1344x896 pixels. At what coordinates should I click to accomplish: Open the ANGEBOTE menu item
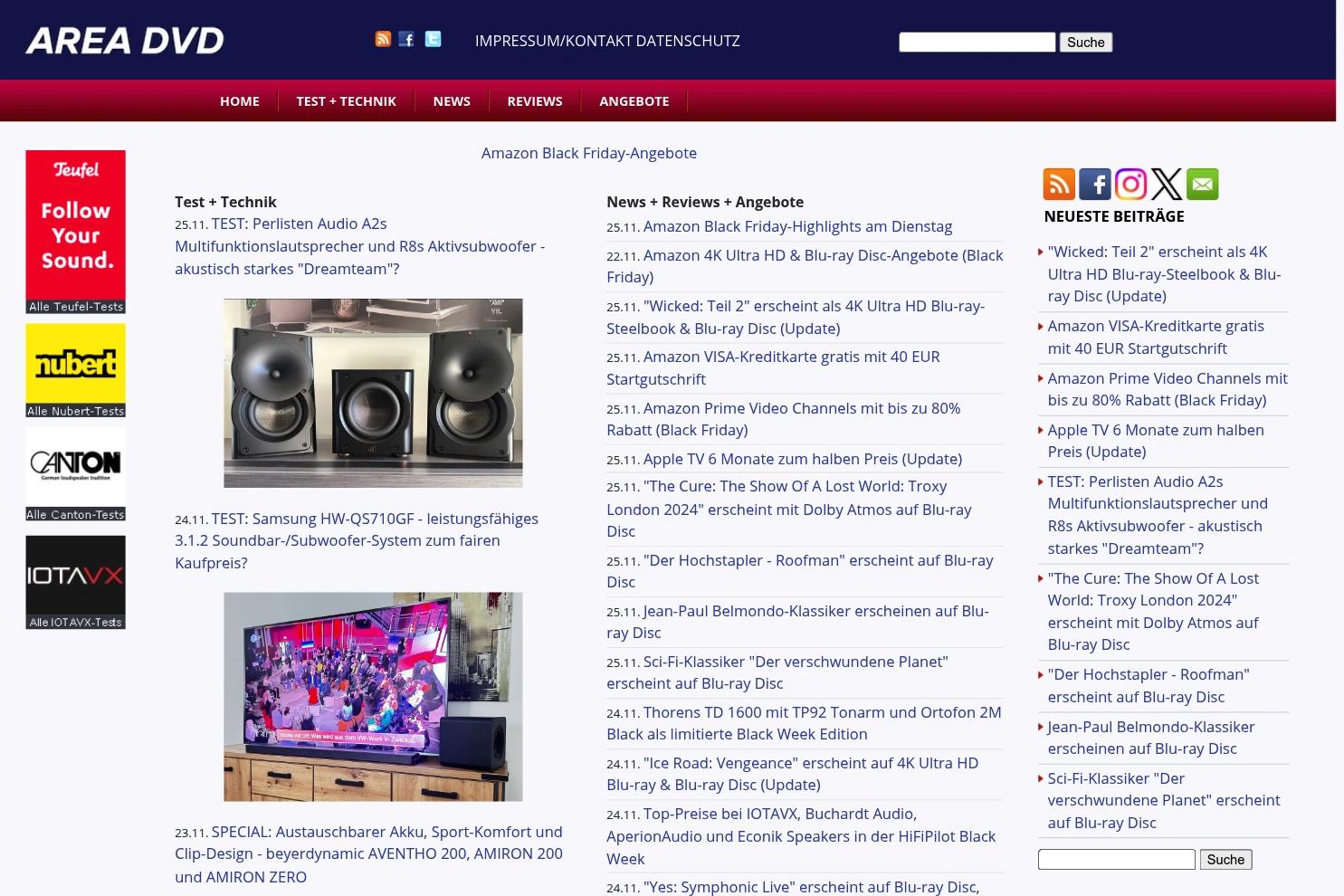634,101
